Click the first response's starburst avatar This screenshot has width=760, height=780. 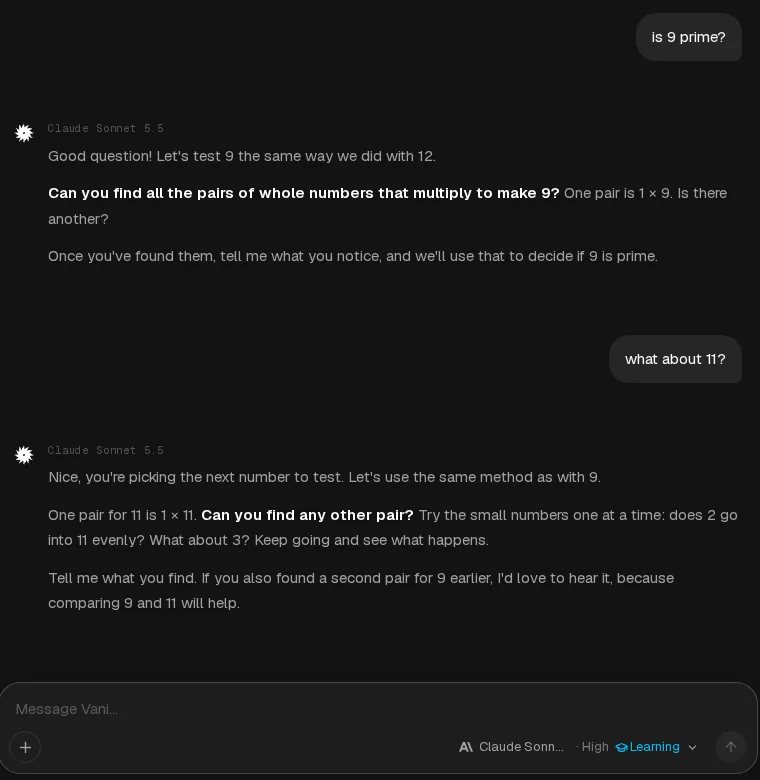pos(24,133)
